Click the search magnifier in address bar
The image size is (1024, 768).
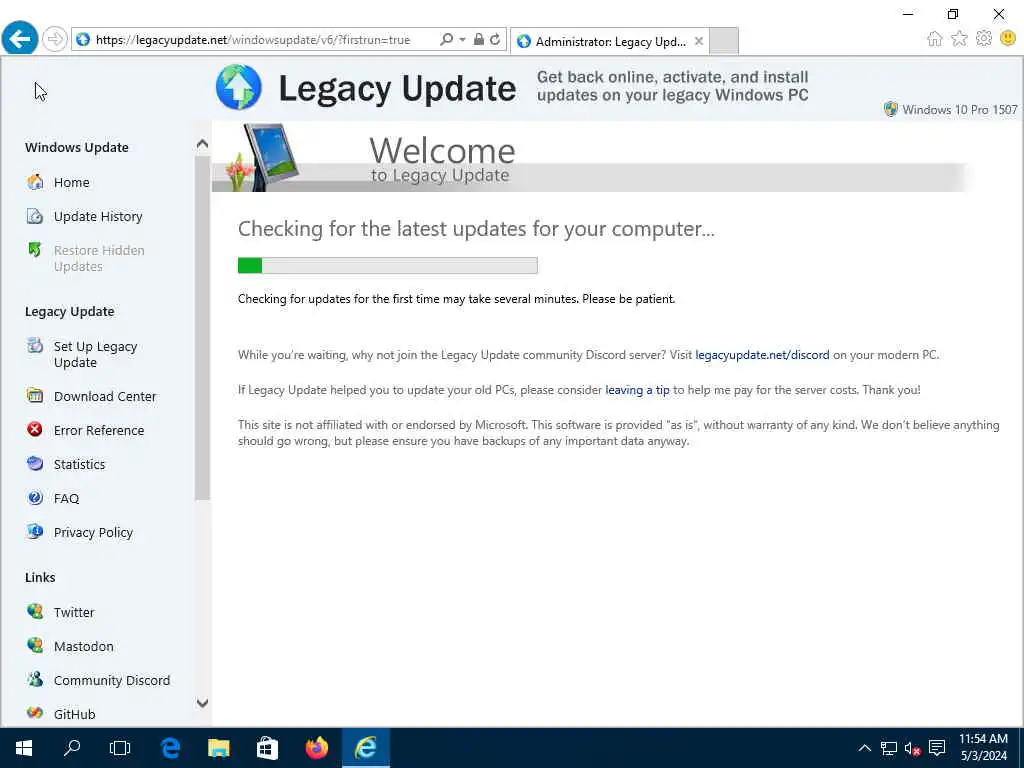pyautogui.click(x=446, y=39)
